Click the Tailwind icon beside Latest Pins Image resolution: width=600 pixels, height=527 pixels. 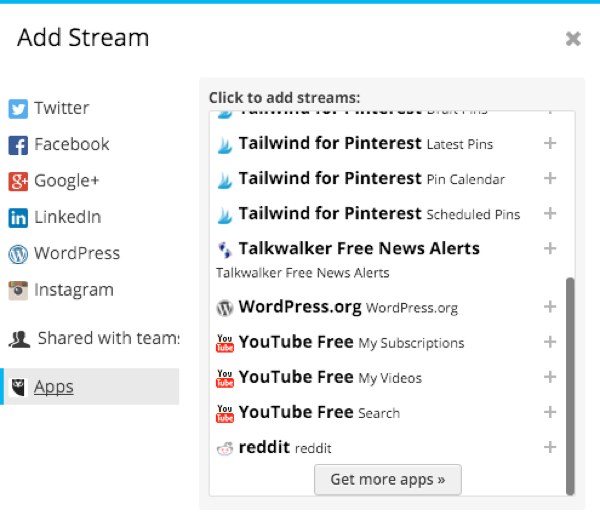[x=225, y=145]
